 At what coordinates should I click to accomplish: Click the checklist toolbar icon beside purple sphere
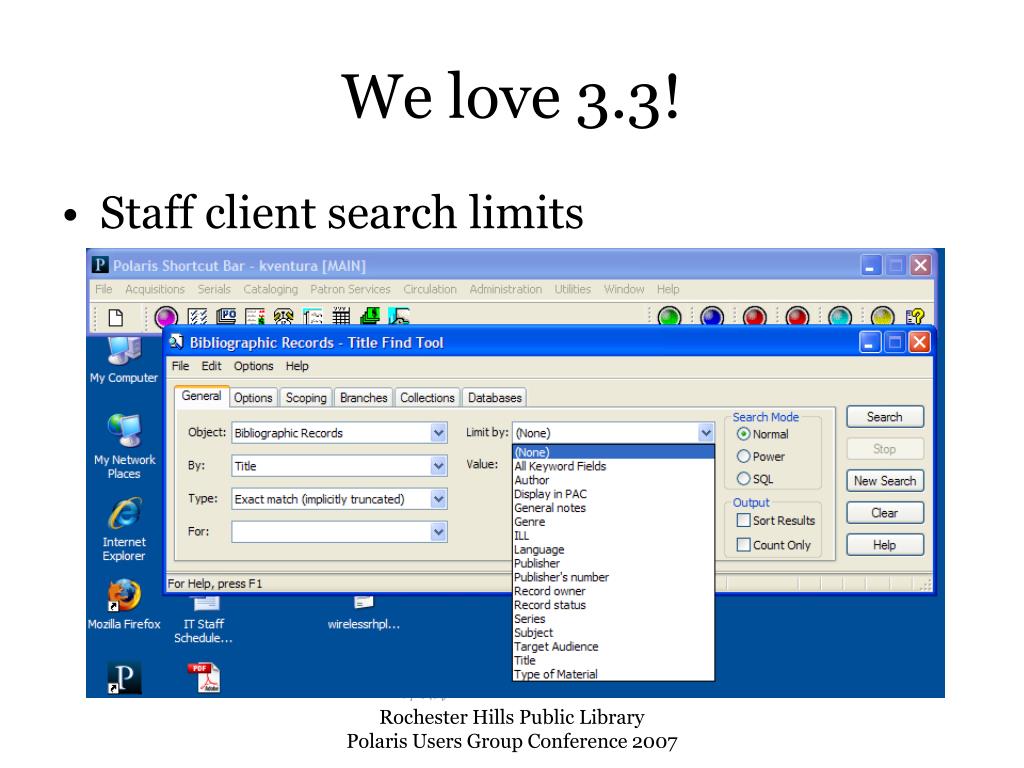197,317
